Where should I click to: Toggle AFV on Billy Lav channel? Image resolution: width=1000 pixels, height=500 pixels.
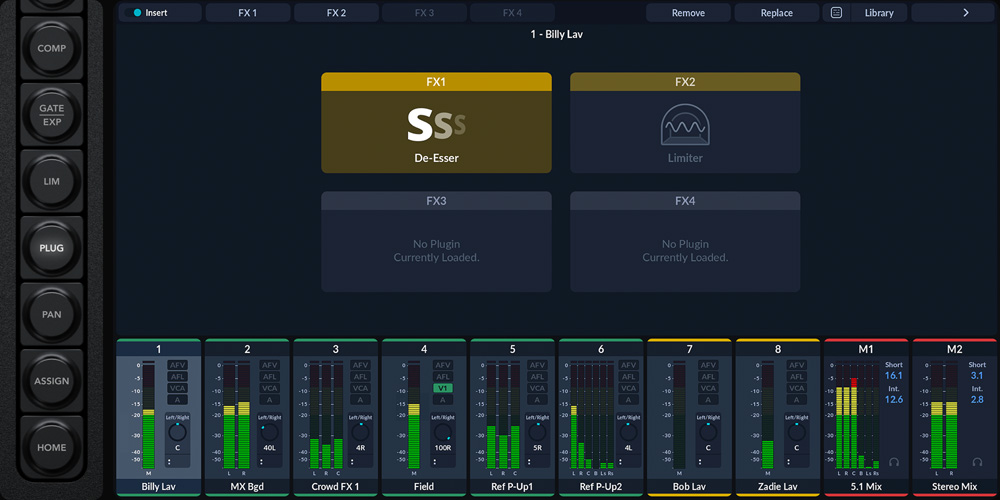pyautogui.click(x=177, y=365)
